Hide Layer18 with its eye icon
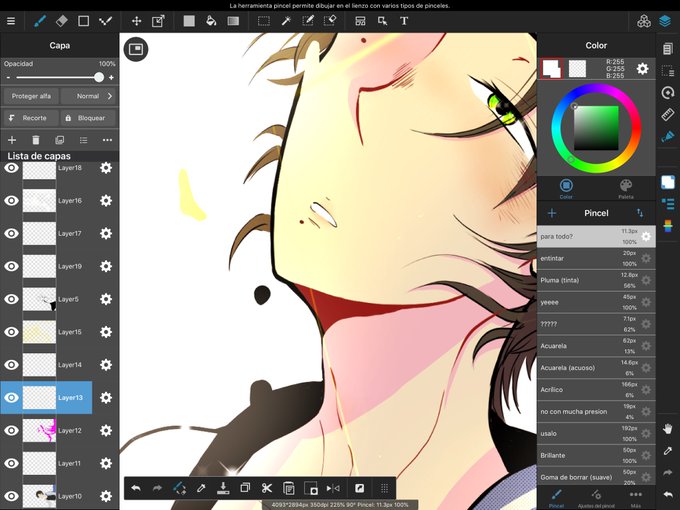Screen dimensions: 680x510 12,168
